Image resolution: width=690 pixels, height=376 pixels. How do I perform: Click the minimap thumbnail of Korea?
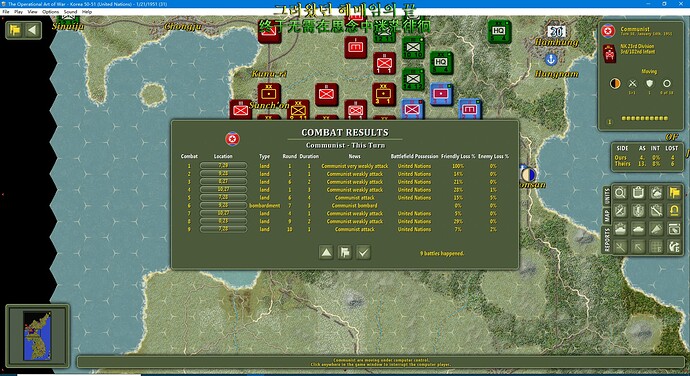(37, 336)
